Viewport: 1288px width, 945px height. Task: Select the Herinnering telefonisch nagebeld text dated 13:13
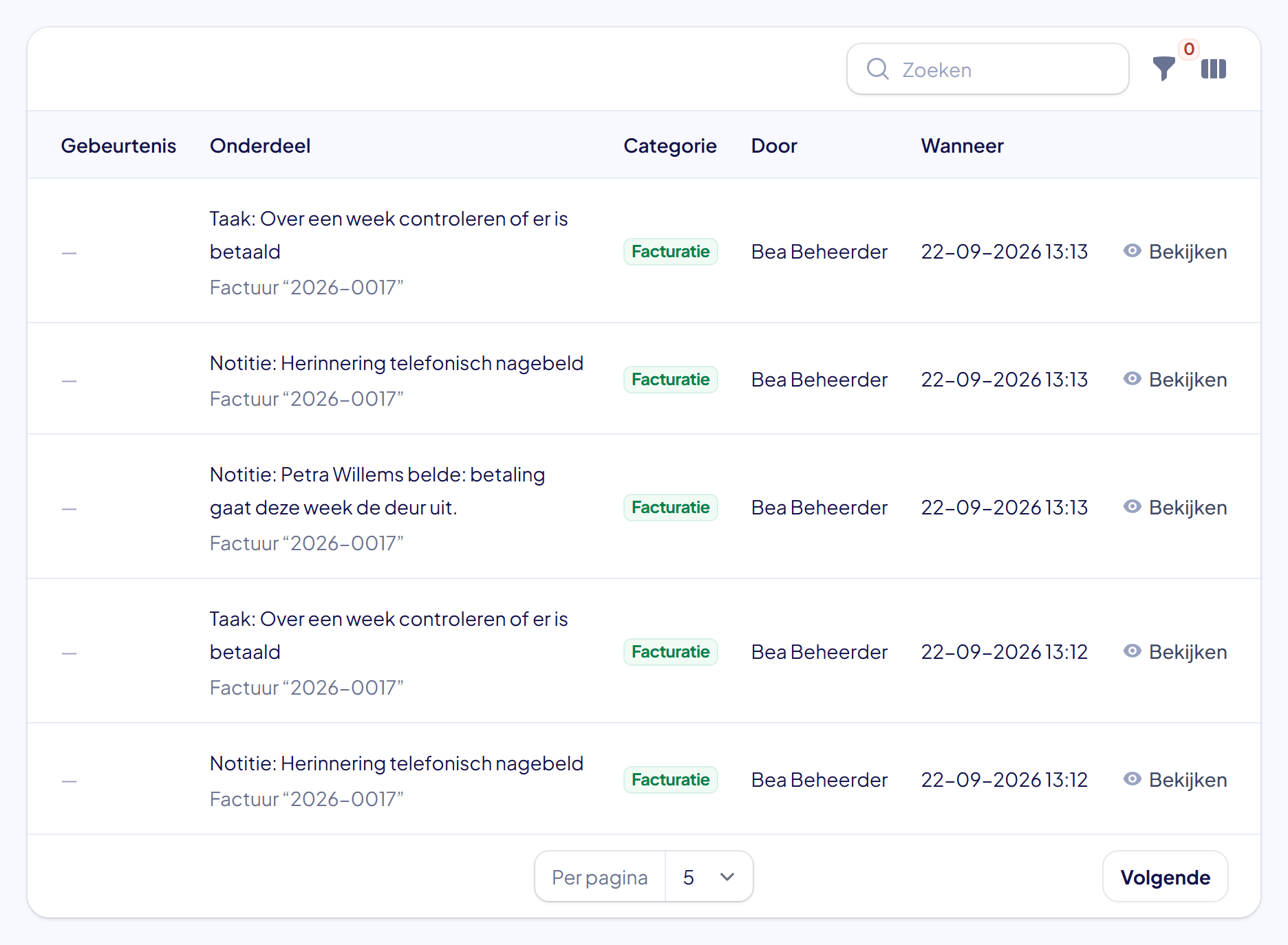(396, 363)
